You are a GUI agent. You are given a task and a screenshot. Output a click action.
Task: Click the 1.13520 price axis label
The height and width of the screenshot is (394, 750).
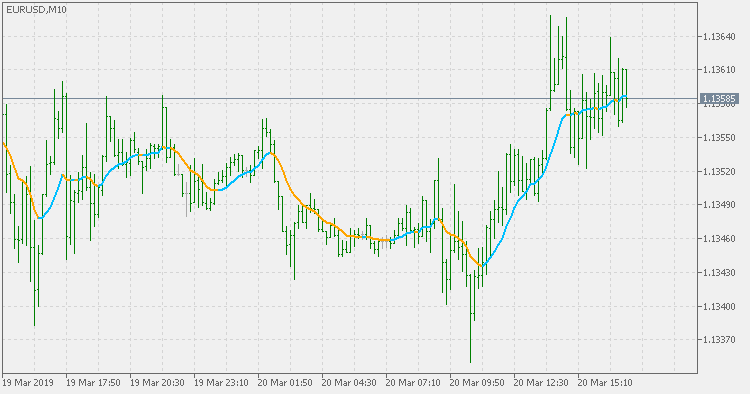[x=719, y=171]
